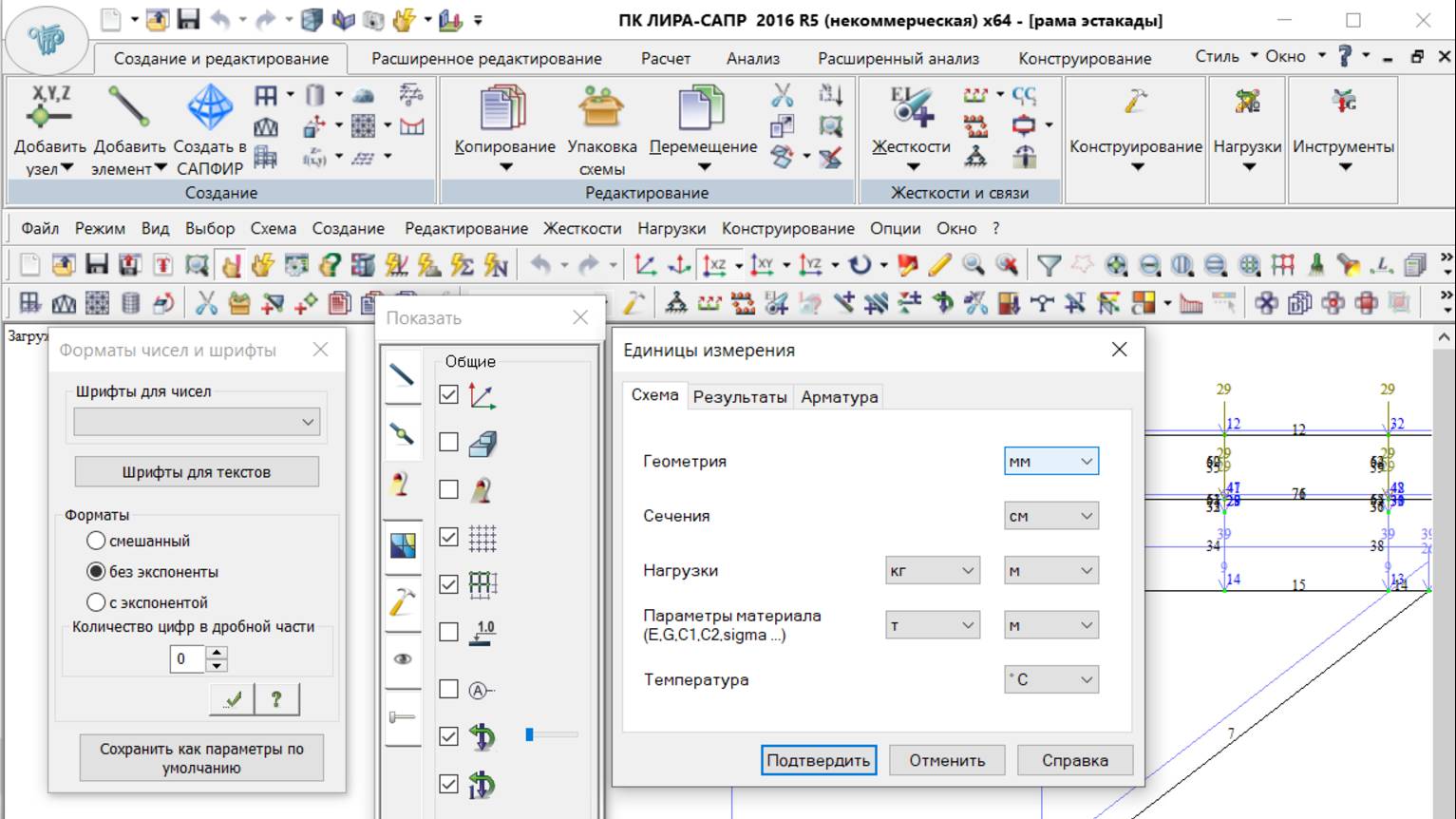Click the Копирование ribbon icon
The height and width of the screenshot is (819, 1456).
[x=504, y=108]
